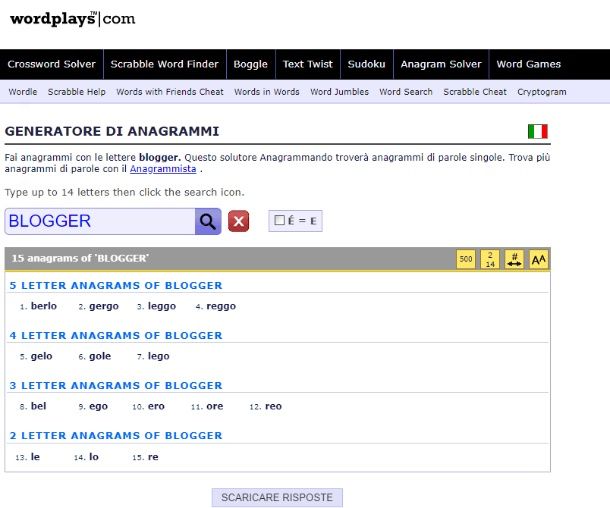Click the 4 Letter Anagrams of Blogger heading

(116, 336)
